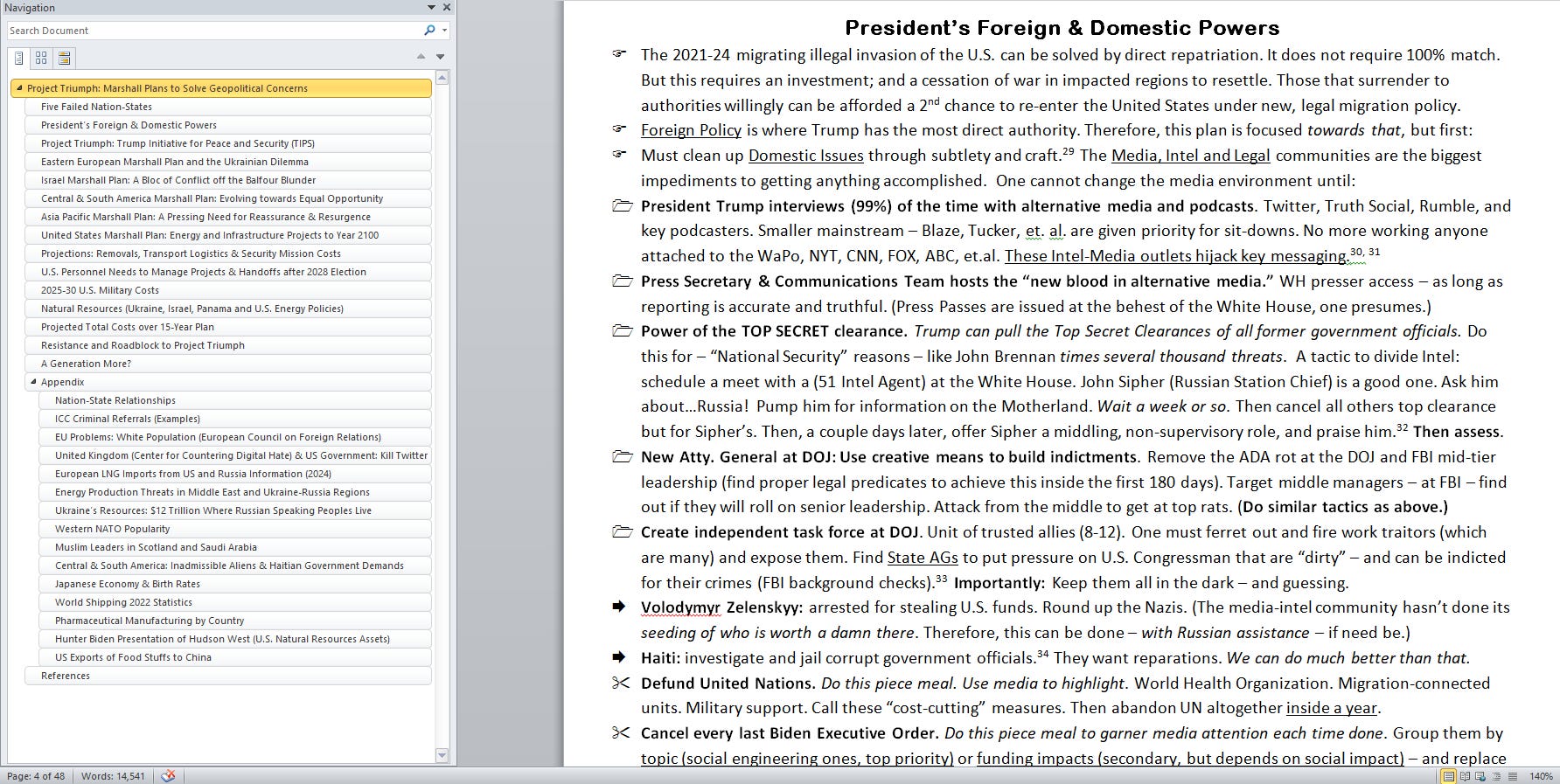Go to United Kingdom Center for Countering subheading
The image size is (1560, 784).
[235, 455]
